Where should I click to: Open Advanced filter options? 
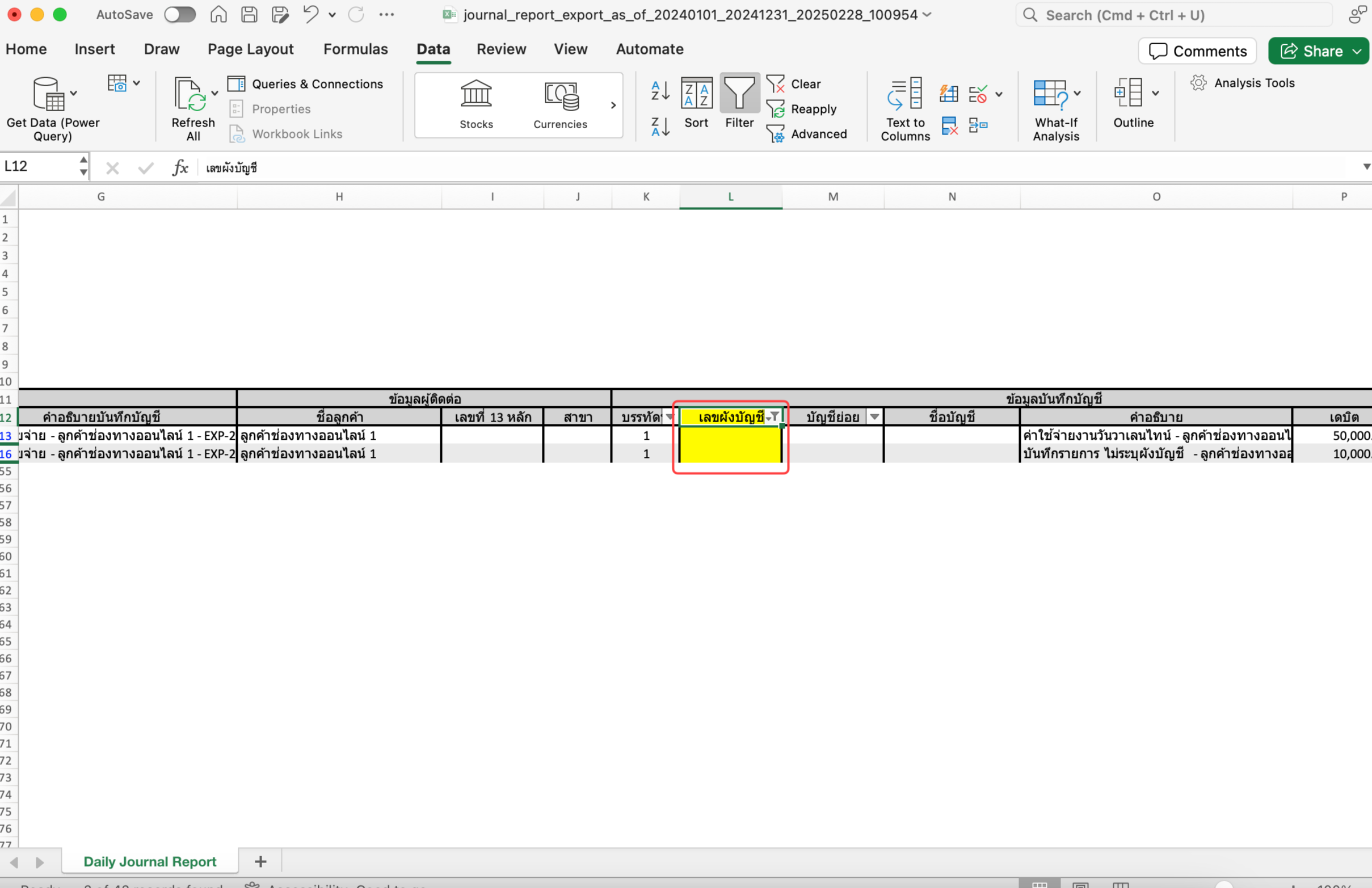(x=807, y=134)
